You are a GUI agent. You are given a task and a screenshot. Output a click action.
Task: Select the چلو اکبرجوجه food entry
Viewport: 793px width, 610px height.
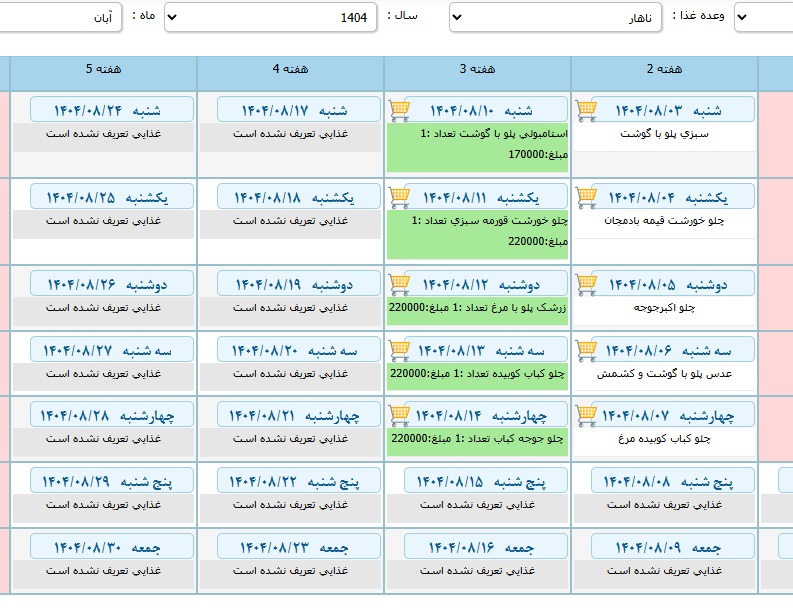(x=664, y=307)
